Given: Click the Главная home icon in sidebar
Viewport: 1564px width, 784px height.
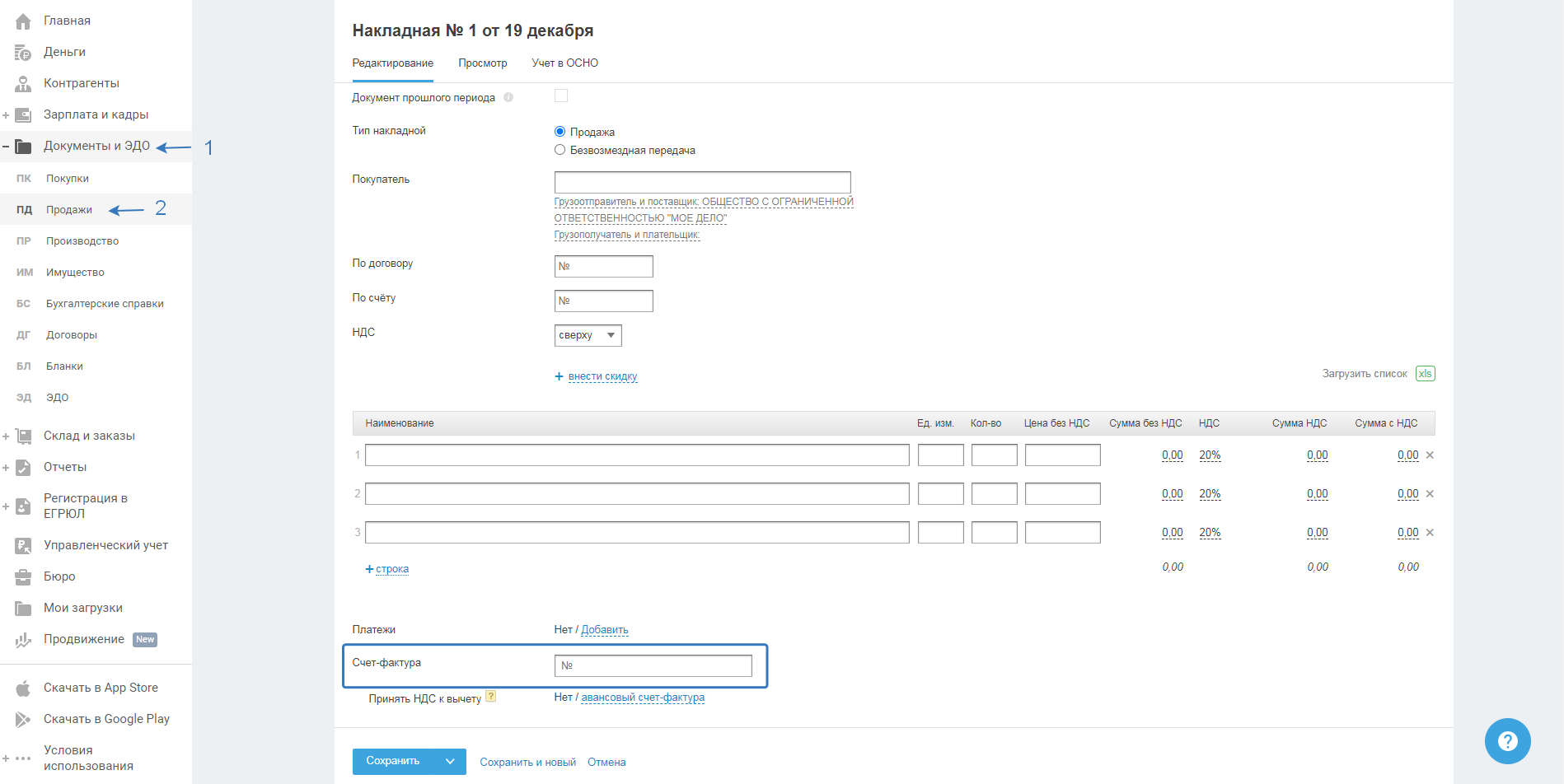Looking at the screenshot, I should (x=23, y=21).
